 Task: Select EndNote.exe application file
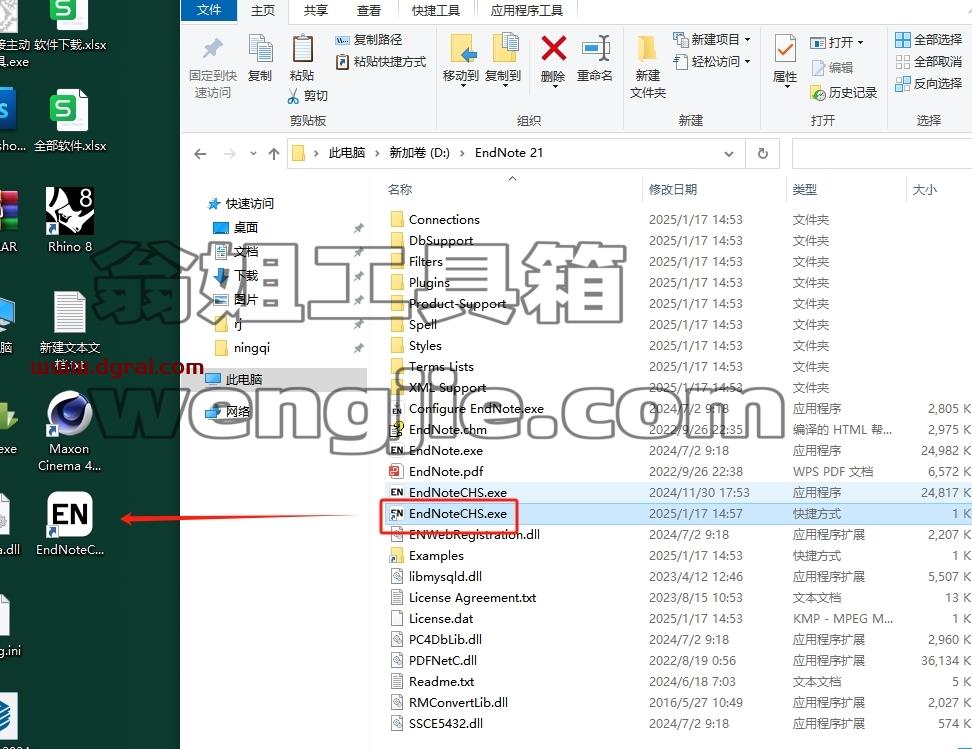[445, 450]
